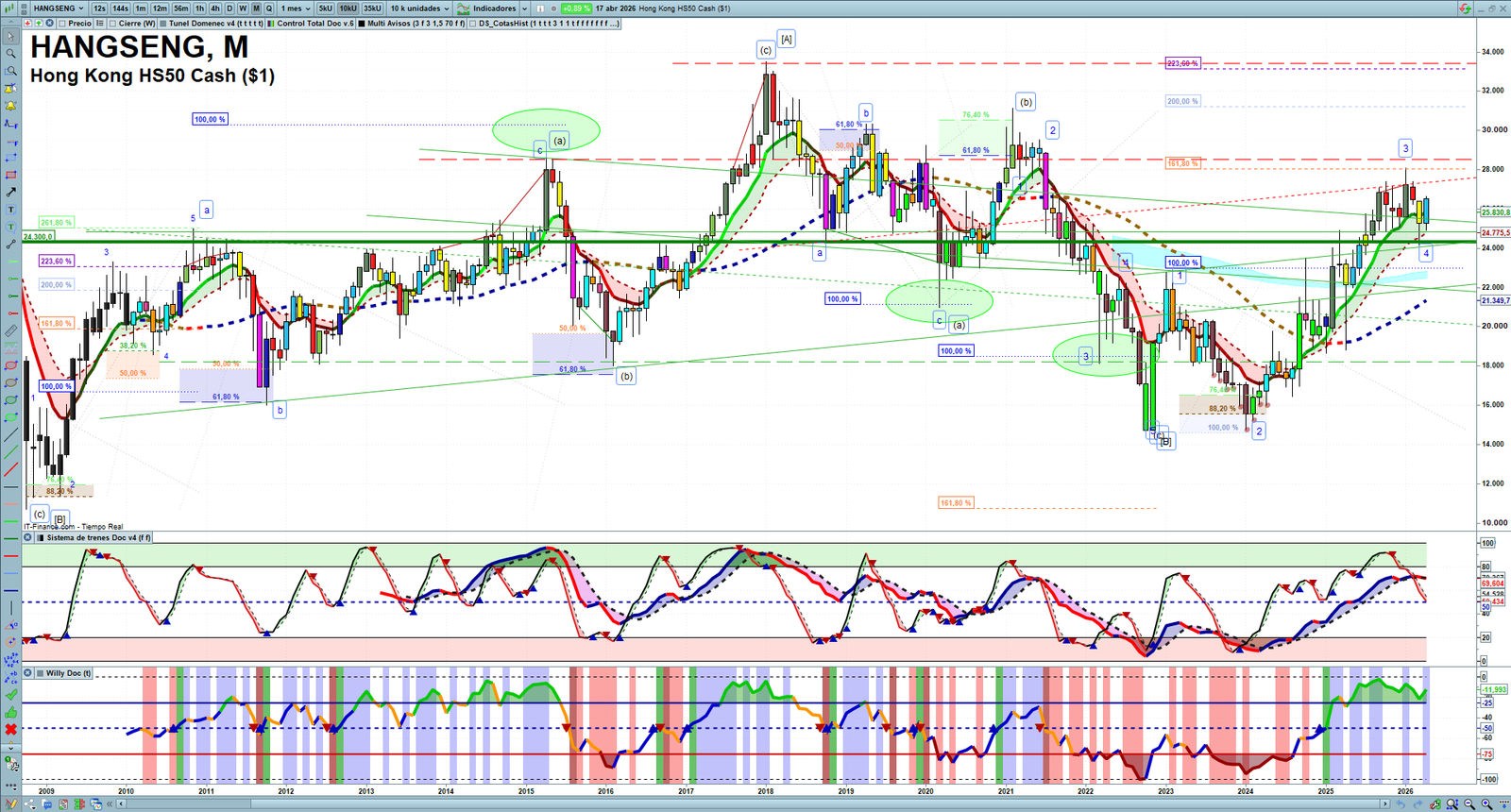Switch to the Q quarterly timeframe
1511x812 pixels.
pyautogui.click(x=269, y=8)
